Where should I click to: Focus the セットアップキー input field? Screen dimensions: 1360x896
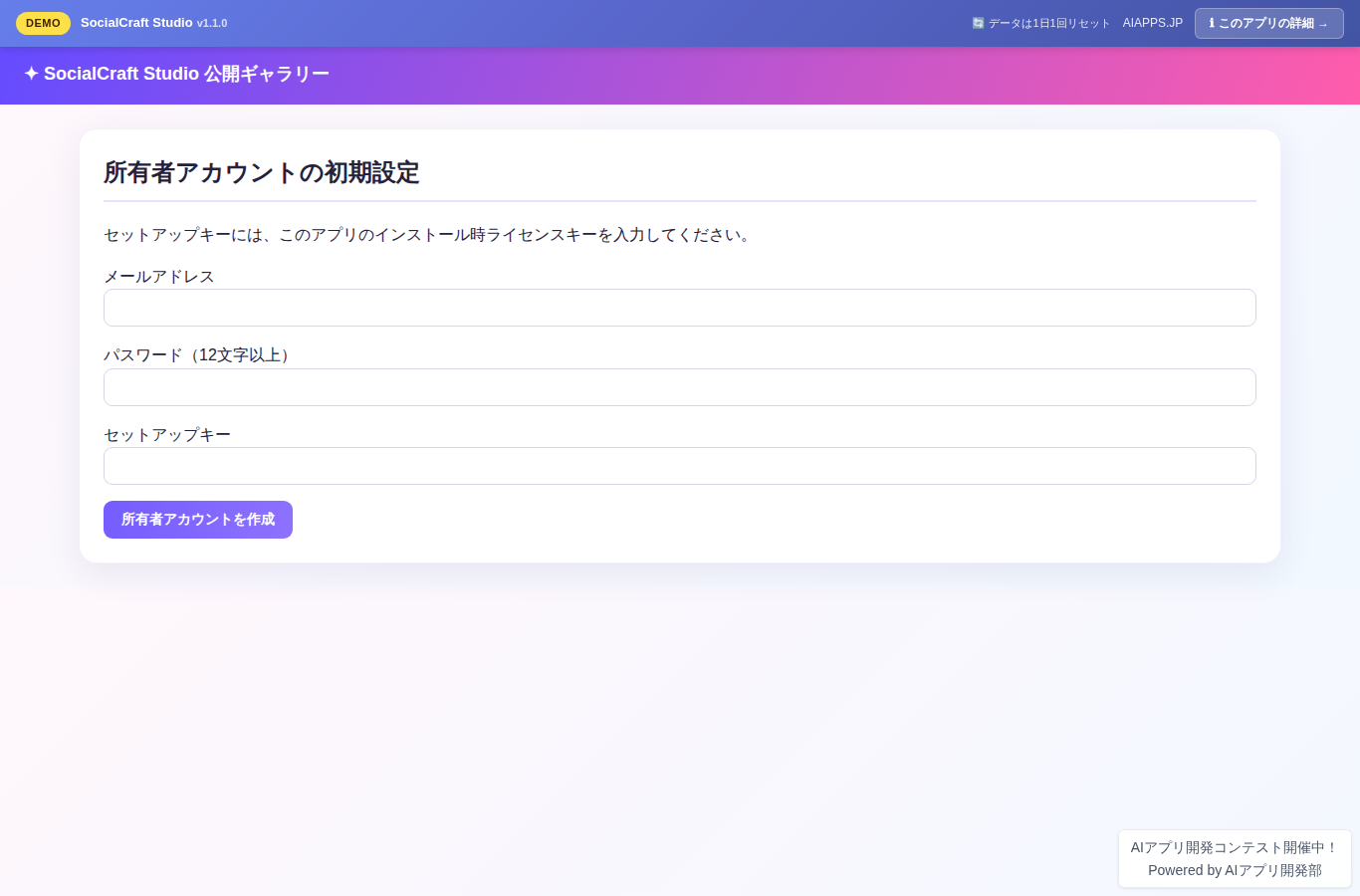point(679,466)
